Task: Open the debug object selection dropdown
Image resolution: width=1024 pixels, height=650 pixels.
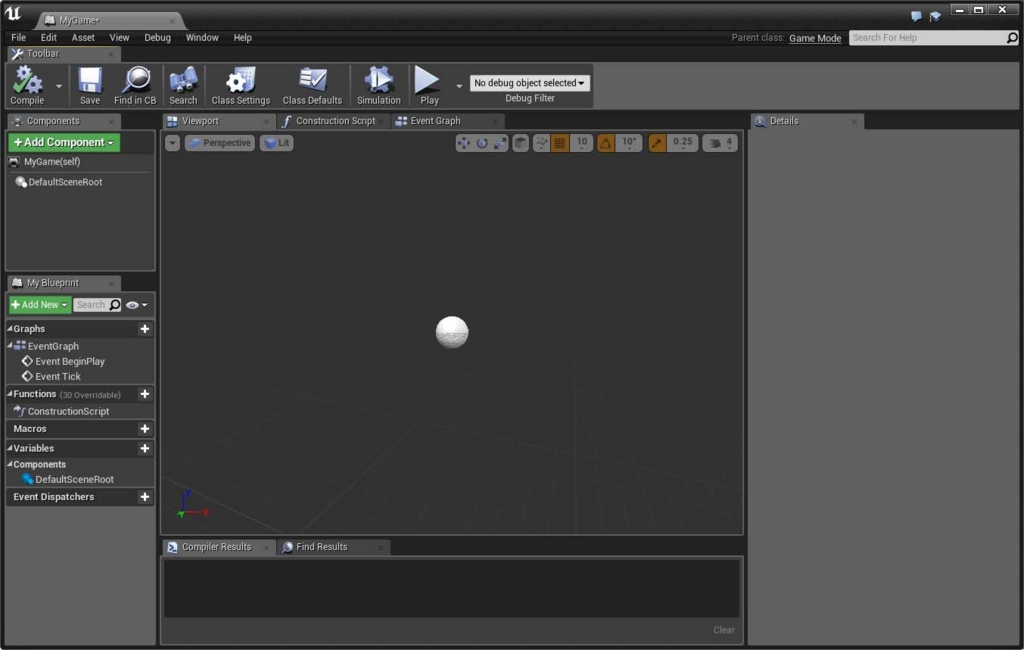Action: pos(530,83)
